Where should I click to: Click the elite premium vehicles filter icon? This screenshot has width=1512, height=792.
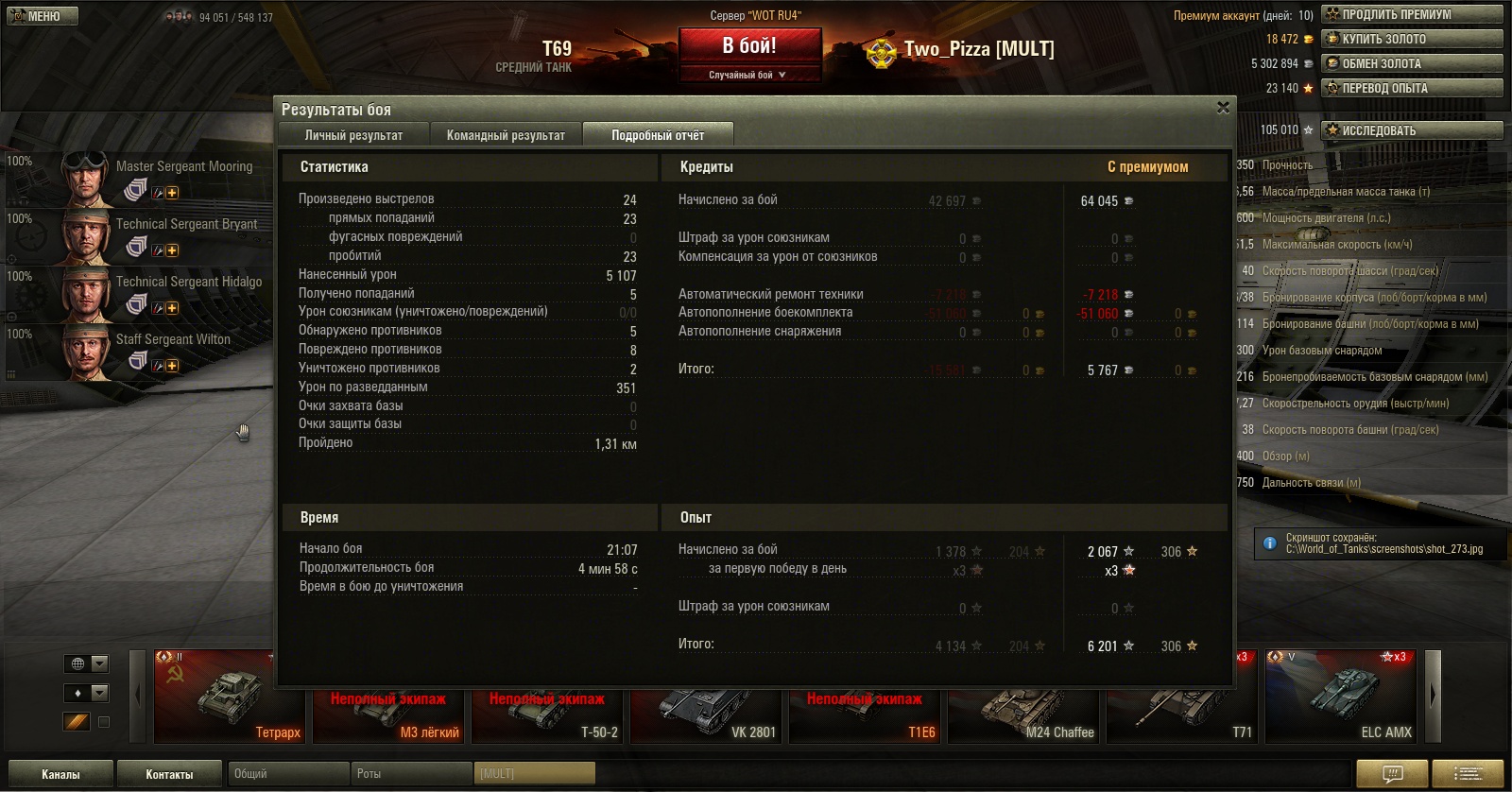point(77,721)
